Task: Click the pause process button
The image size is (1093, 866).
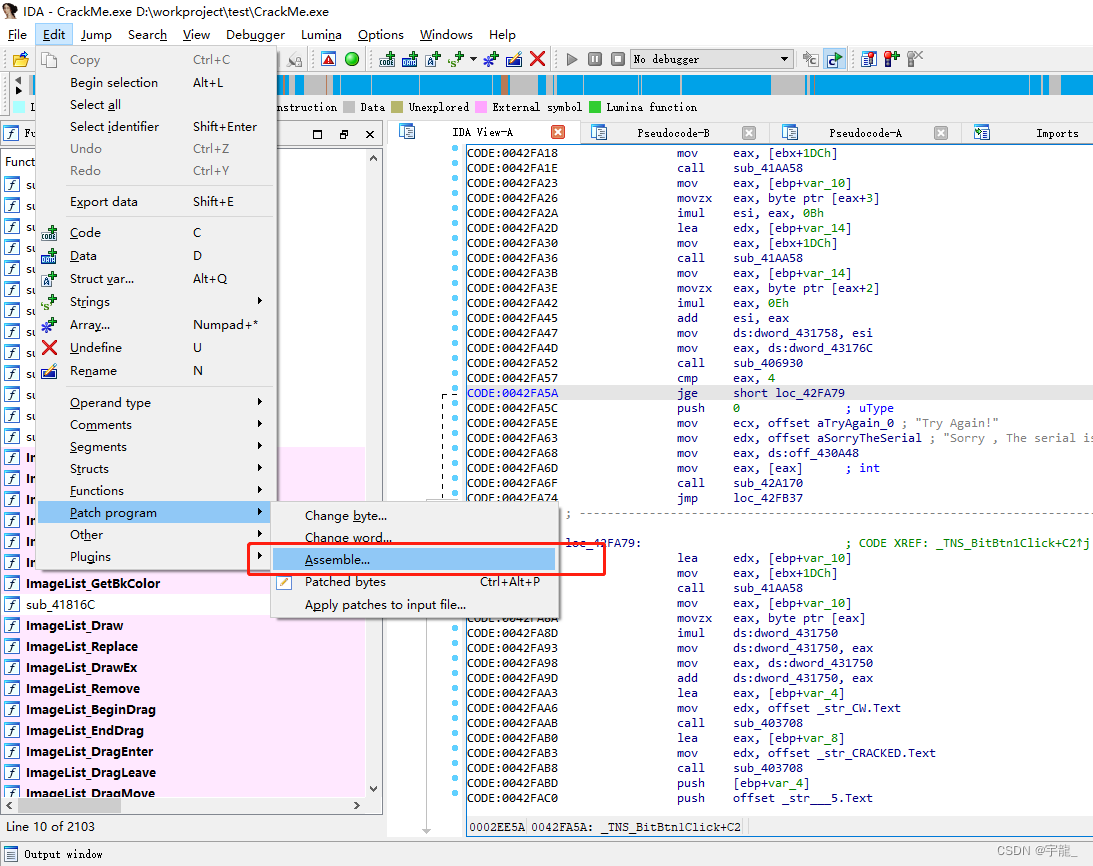Action: tap(595, 59)
